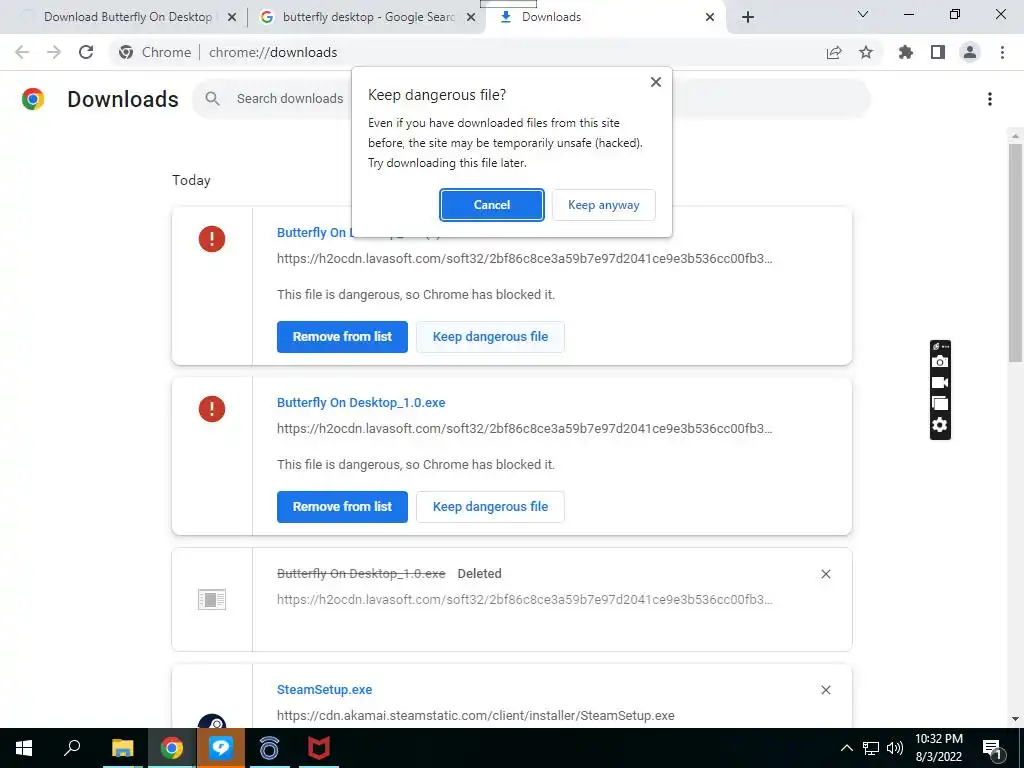Screen dimensions: 1024x768
Task: Click the Chrome logo beside Downloads
Action: tap(33, 99)
